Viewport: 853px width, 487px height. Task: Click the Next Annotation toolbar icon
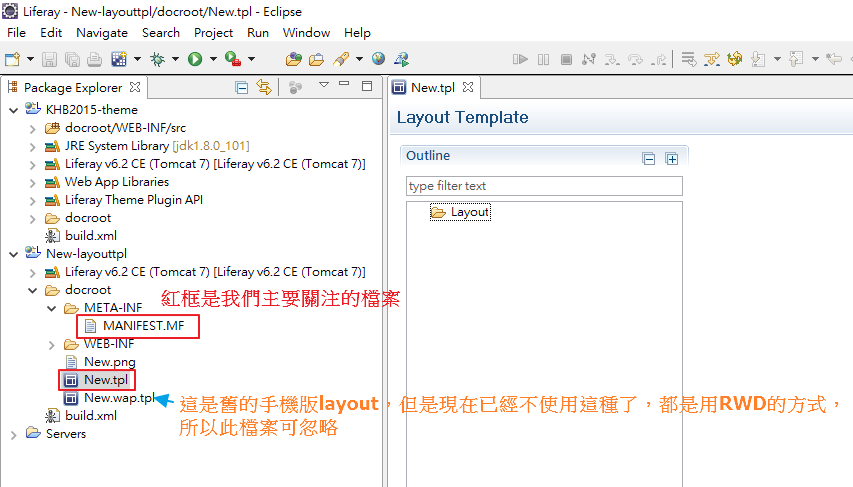pyautogui.click(x=758, y=59)
